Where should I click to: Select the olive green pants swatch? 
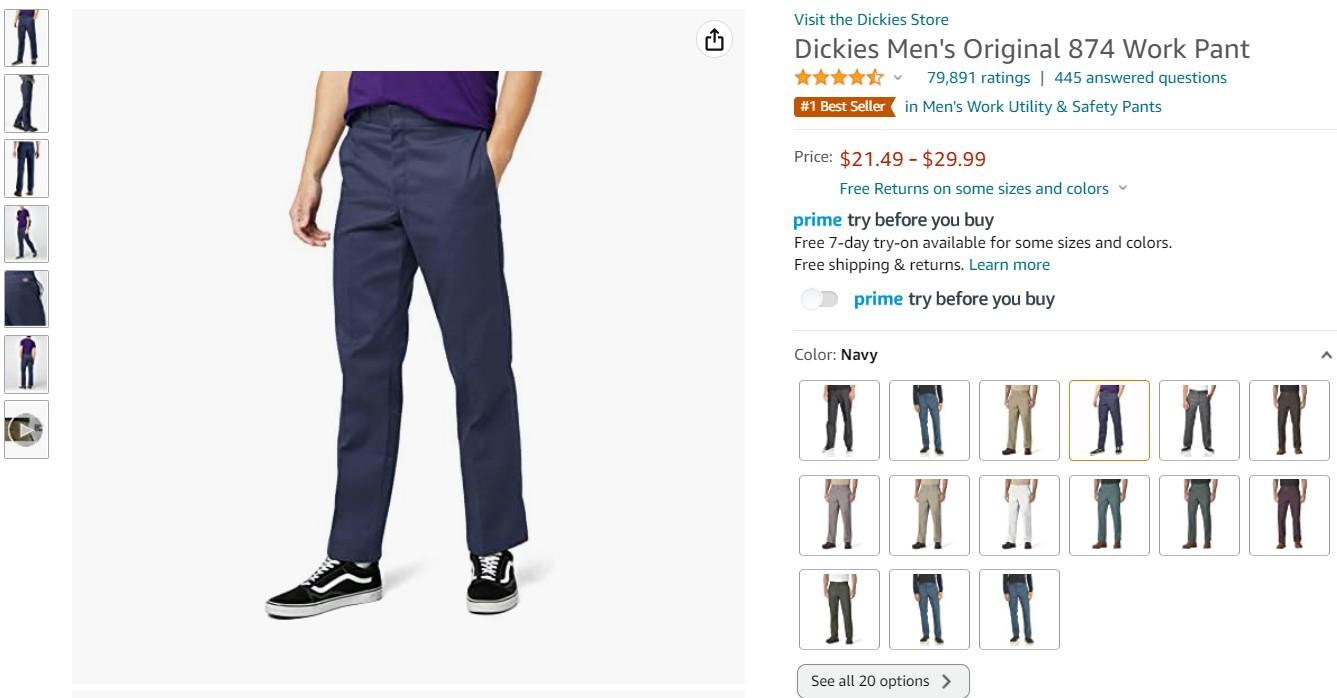point(839,609)
